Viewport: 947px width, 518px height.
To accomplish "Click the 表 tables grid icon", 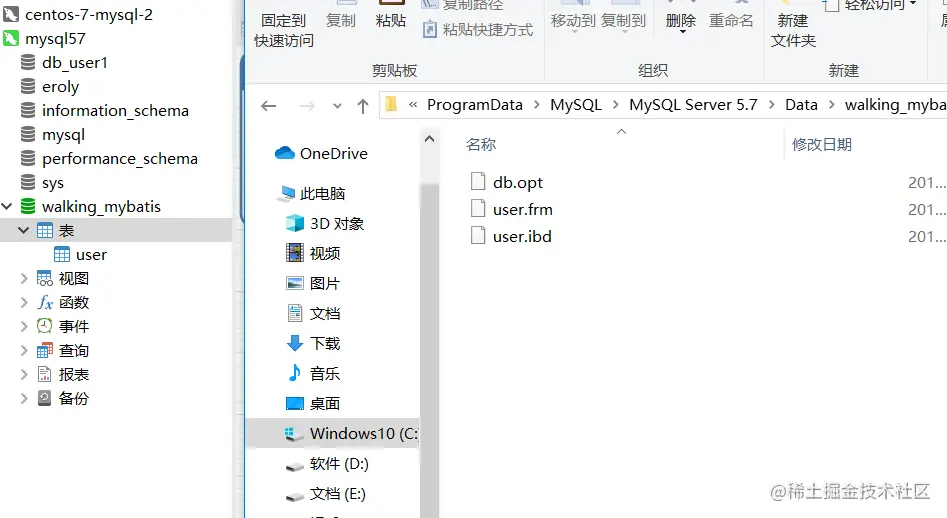I will pos(45,231).
